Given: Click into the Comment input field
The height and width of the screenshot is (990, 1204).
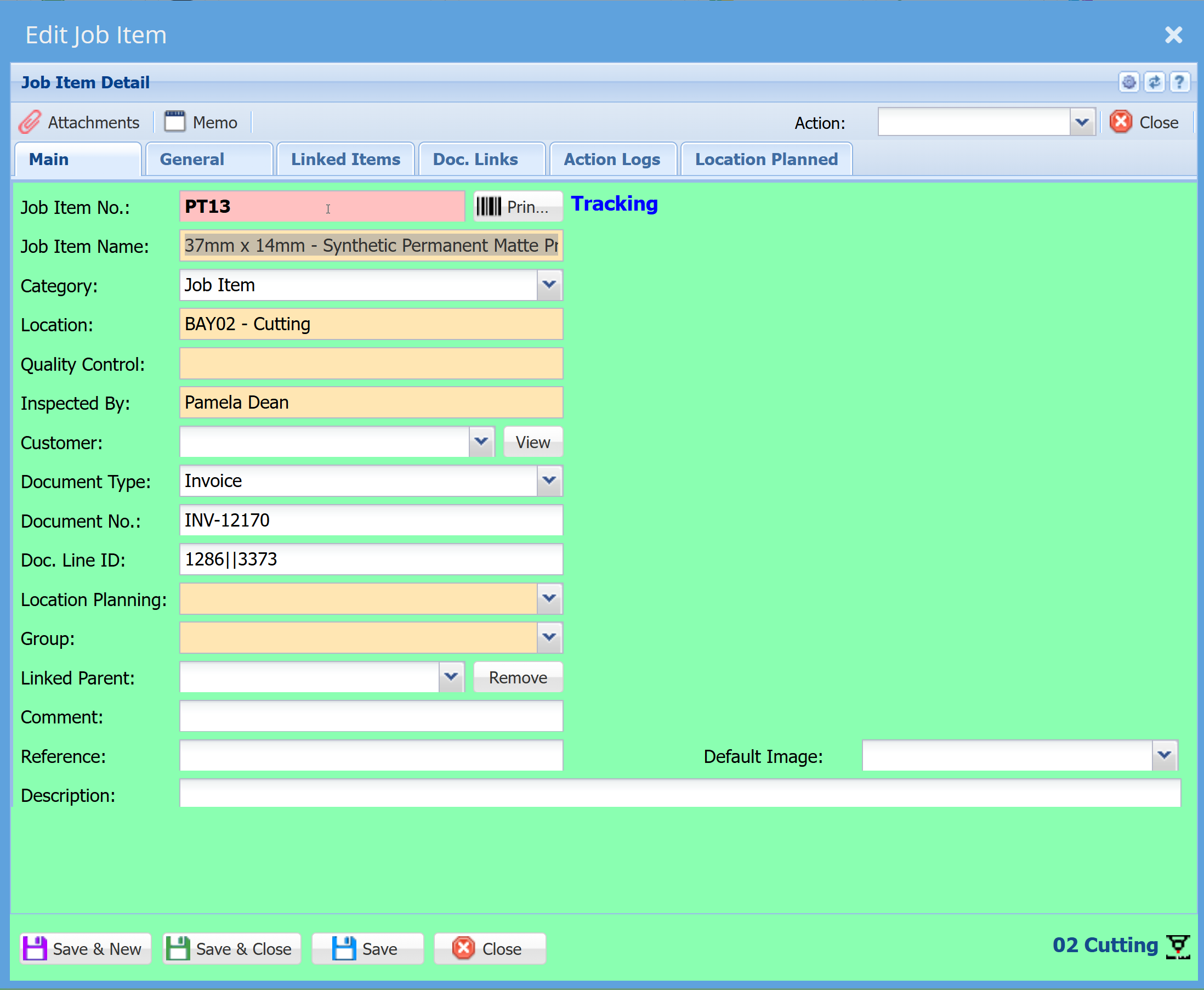Looking at the screenshot, I should click(x=371, y=716).
